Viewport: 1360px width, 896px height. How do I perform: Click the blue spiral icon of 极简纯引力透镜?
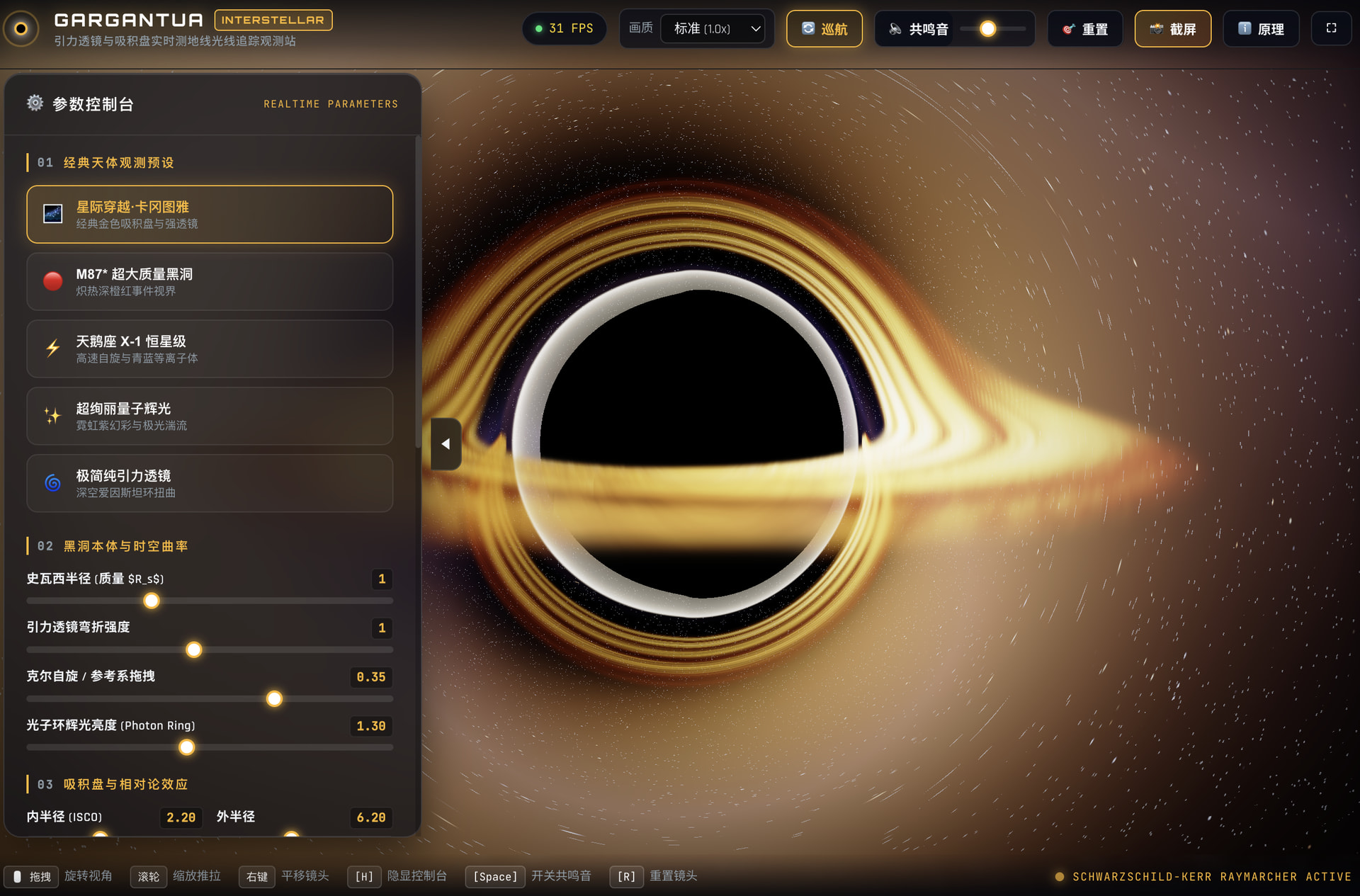(53, 483)
